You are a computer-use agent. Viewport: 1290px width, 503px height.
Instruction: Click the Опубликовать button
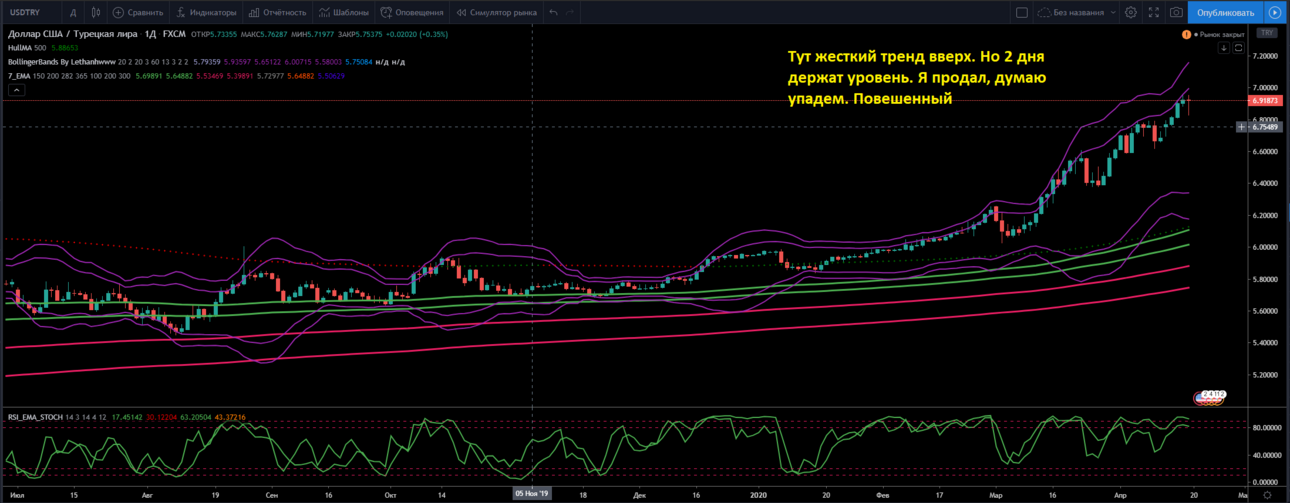(x=1225, y=13)
